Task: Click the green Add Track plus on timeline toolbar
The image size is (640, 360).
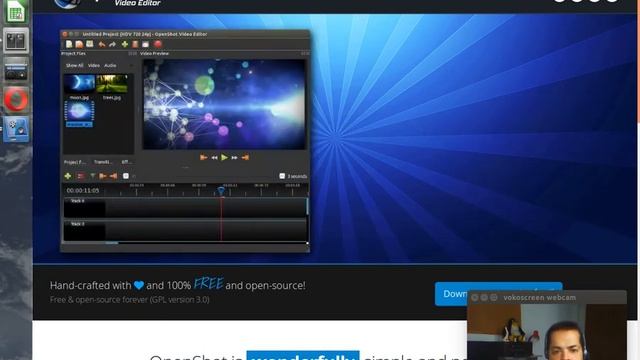Action: pos(68,176)
